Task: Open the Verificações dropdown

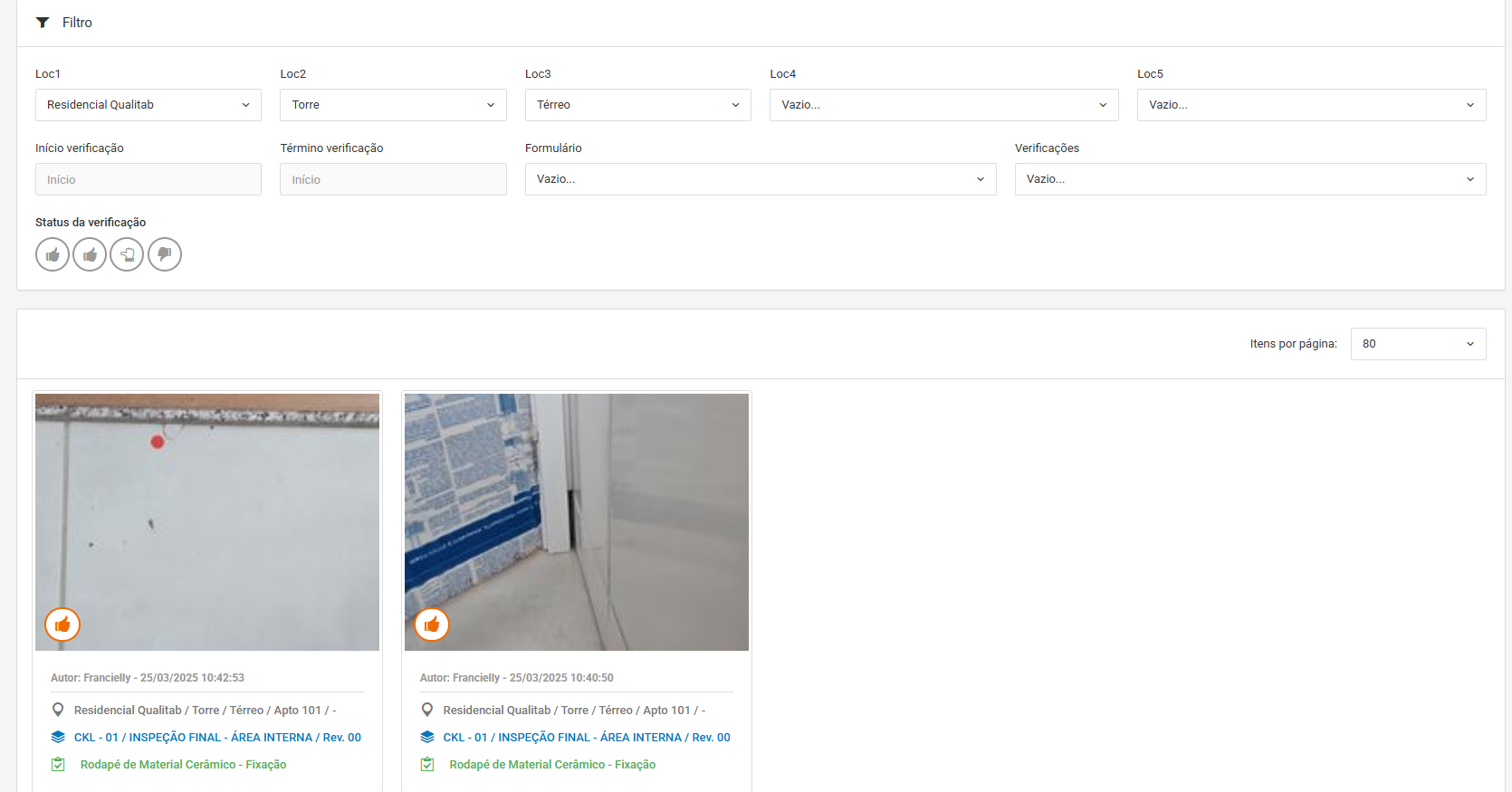Action: (1250, 179)
